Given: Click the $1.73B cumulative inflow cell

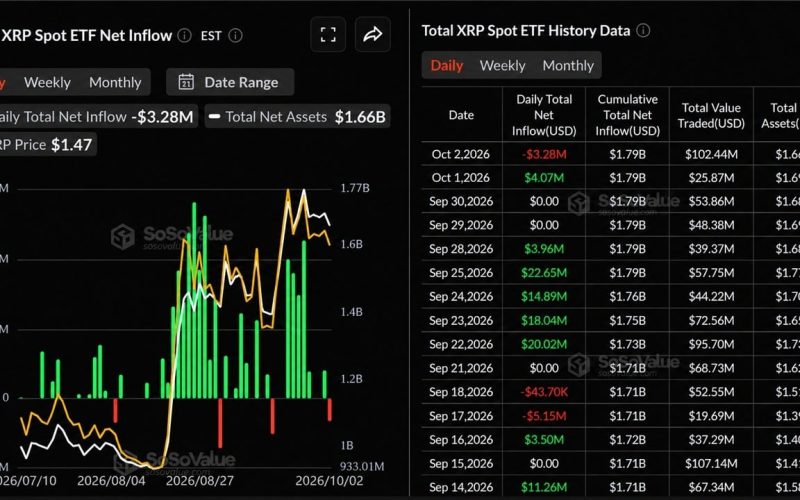Looking at the screenshot, I should (628, 344).
